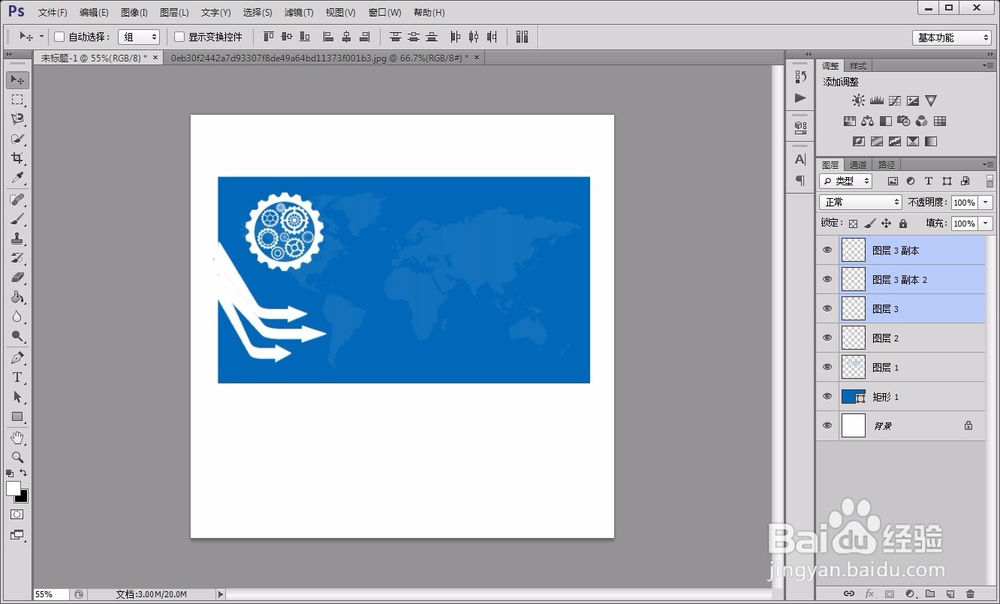Open the layer filter 类型 dropdown
The image size is (1000, 604).
(846, 181)
